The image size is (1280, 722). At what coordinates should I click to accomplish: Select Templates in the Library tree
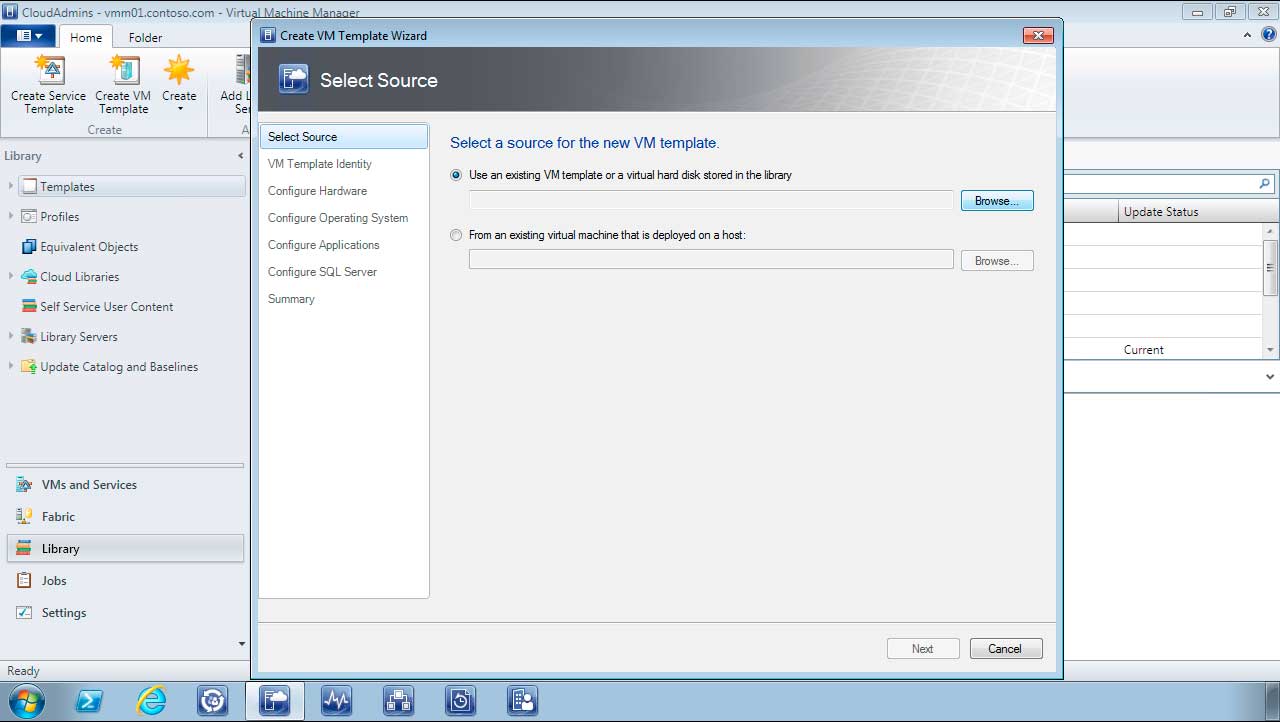(132, 187)
